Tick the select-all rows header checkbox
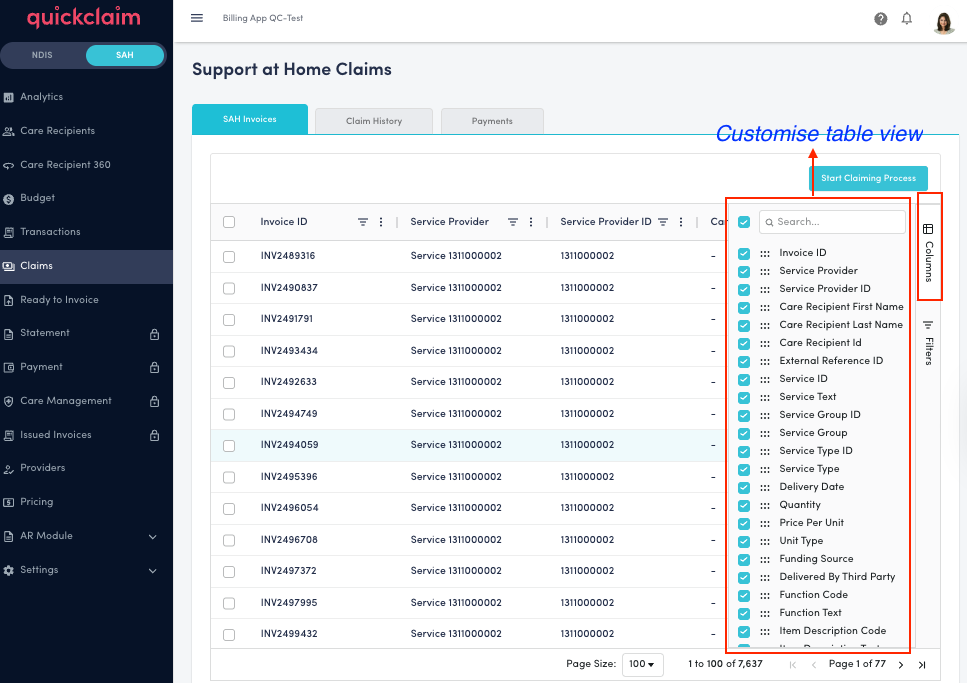Screen dimensions: 967x683 pyautogui.click(x=229, y=222)
